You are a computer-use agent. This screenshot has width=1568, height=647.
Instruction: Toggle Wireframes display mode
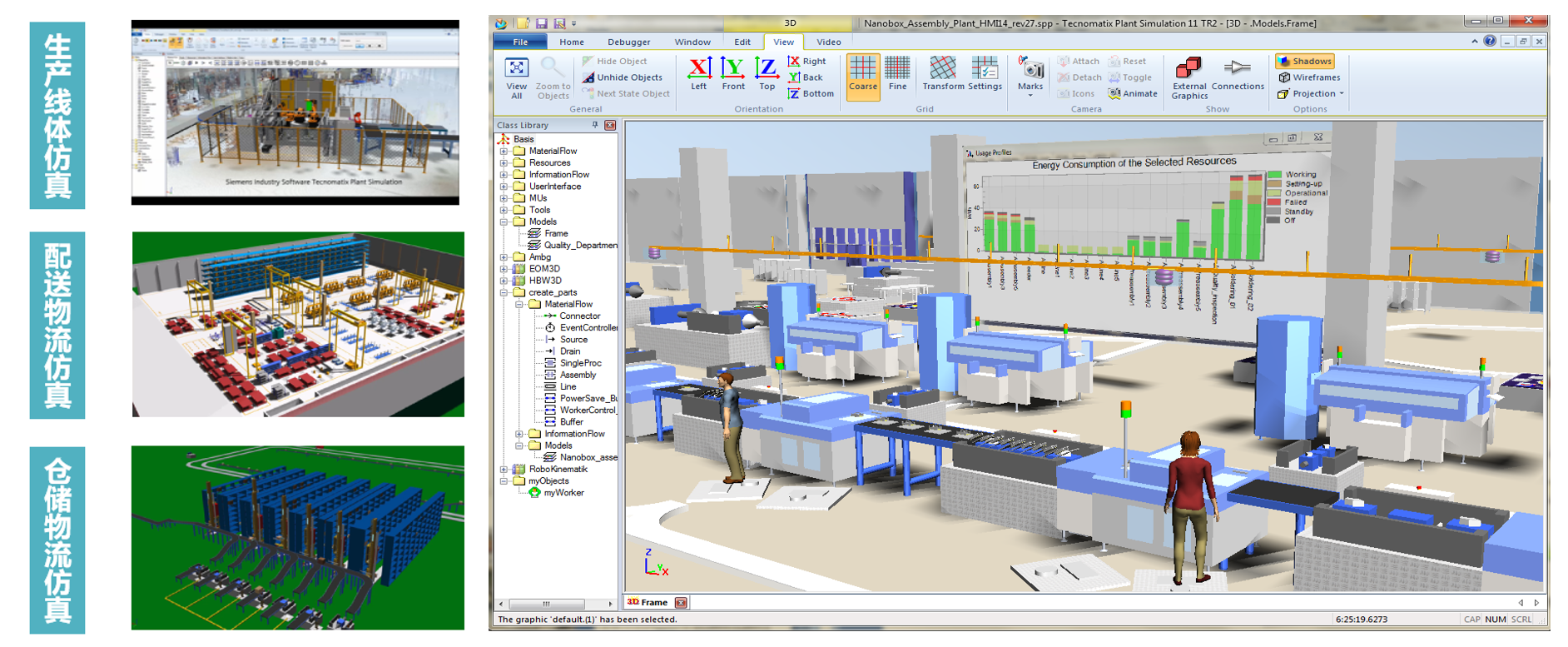point(1309,77)
